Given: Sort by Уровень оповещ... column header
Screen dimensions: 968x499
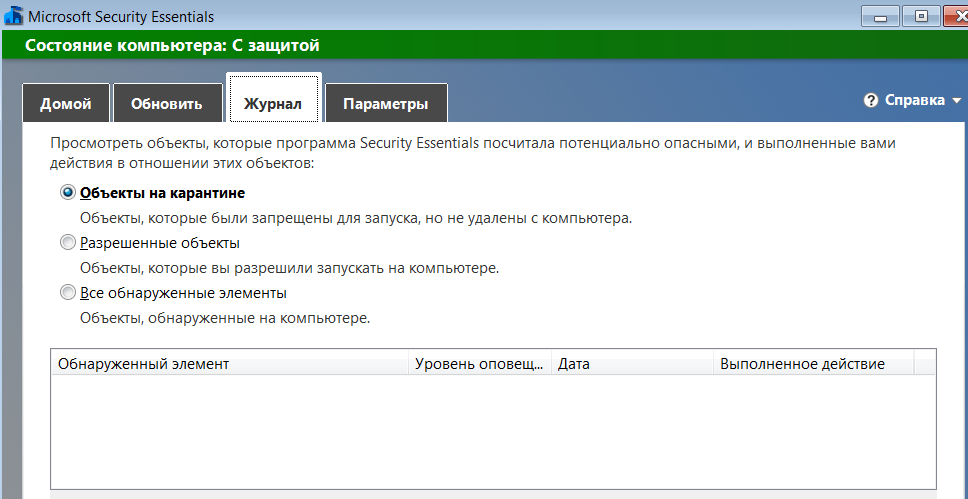Looking at the screenshot, I should click(480, 364).
